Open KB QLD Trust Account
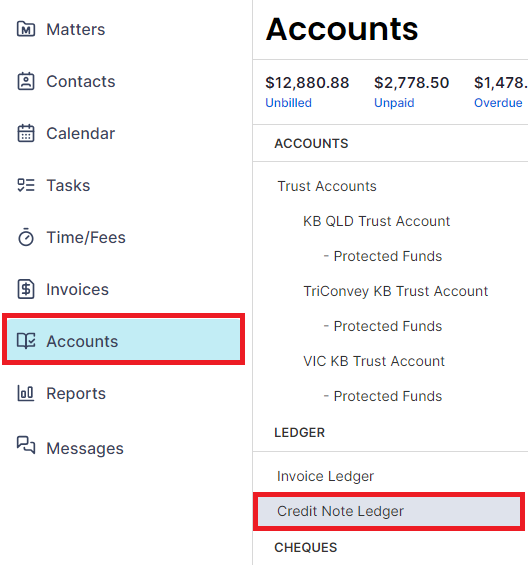Image resolution: width=528 pixels, height=565 pixels. click(x=377, y=221)
